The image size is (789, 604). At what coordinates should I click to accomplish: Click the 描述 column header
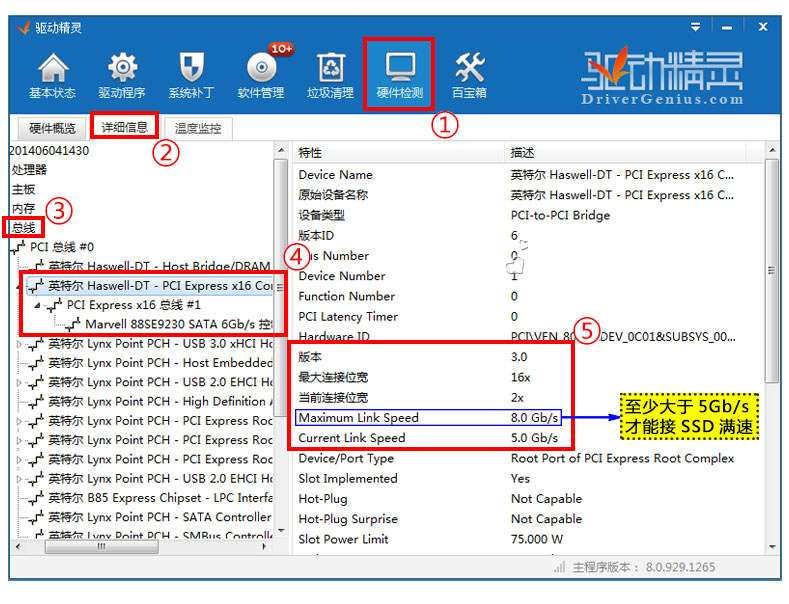tap(625, 153)
